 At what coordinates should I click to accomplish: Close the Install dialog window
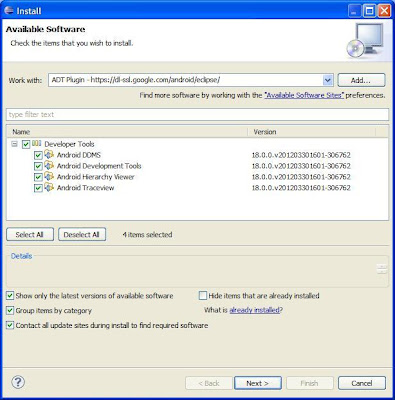tap(384, 11)
